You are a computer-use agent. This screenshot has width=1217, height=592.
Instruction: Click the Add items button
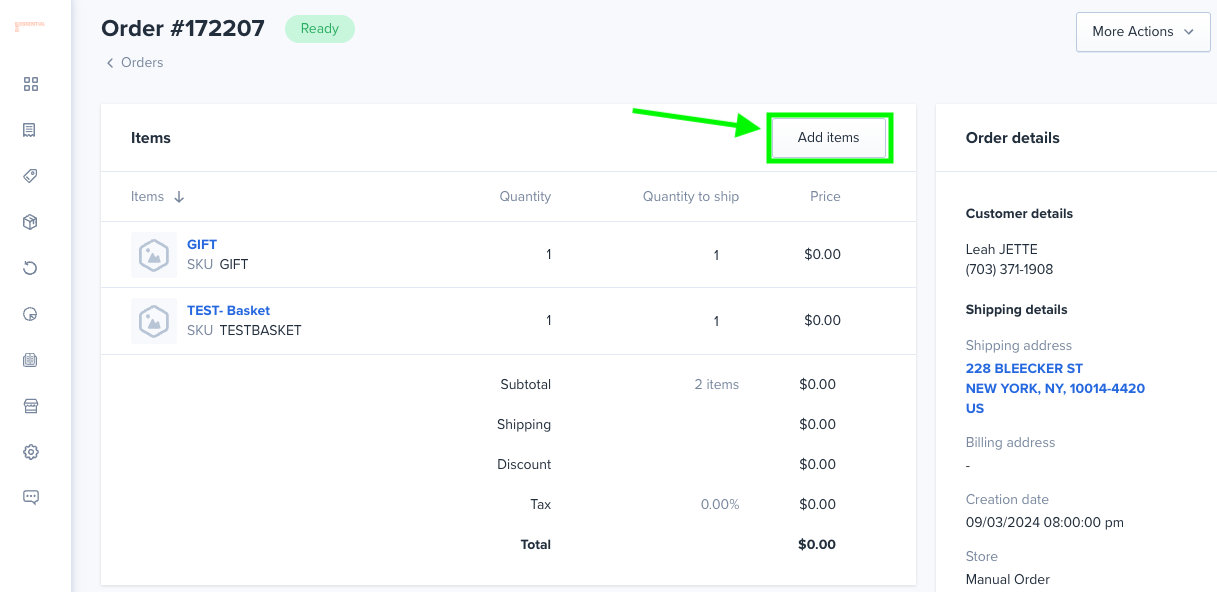[x=828, y=138]
